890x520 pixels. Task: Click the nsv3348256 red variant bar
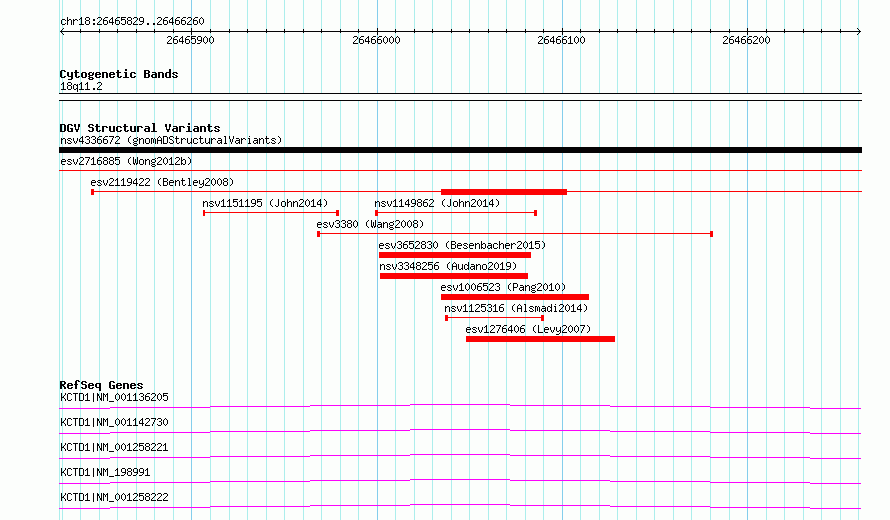(454, 276)
